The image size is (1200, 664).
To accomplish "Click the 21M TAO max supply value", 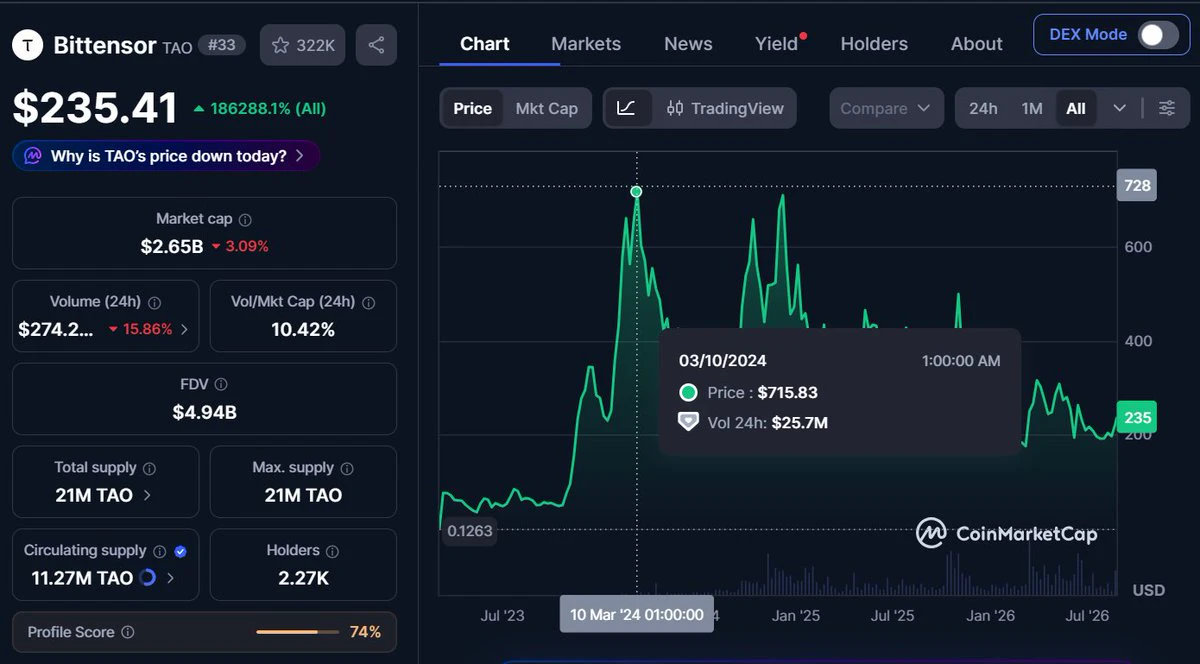I will (303, 495).
